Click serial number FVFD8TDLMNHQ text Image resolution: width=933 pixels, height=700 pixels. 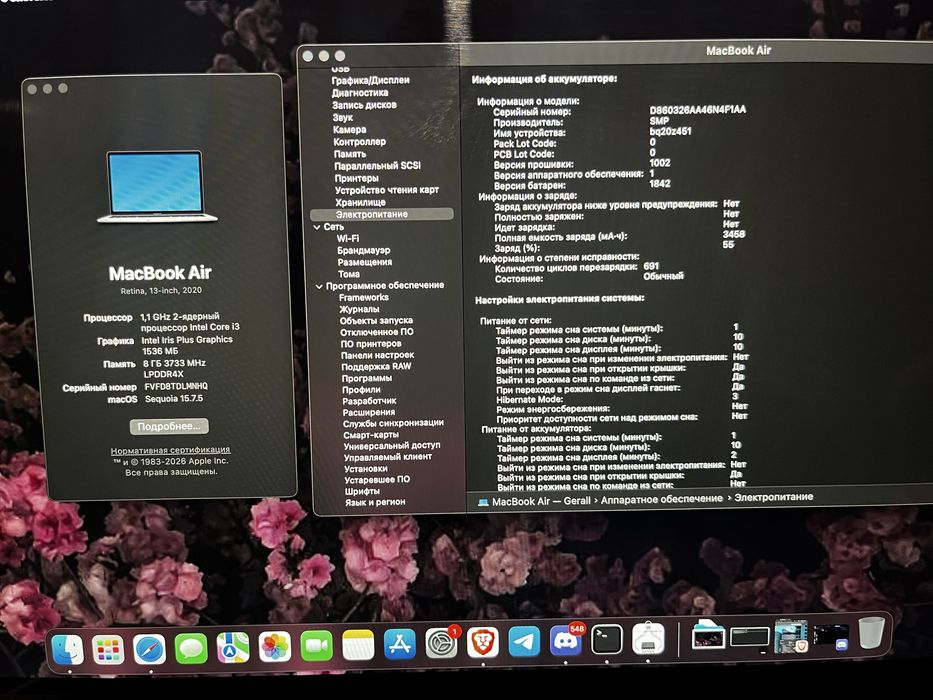[x=176, y=386]
